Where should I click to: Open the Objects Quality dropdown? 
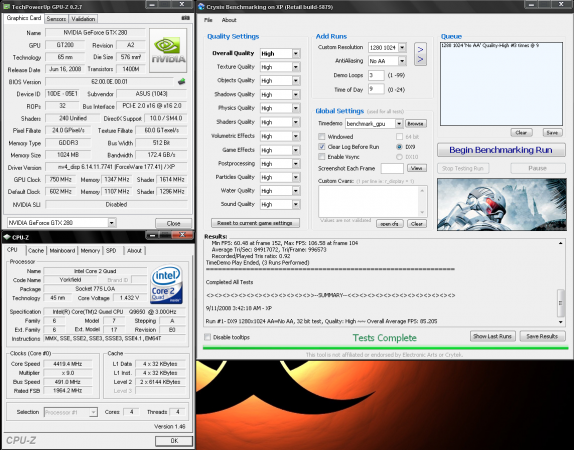[x=296, y=81]
